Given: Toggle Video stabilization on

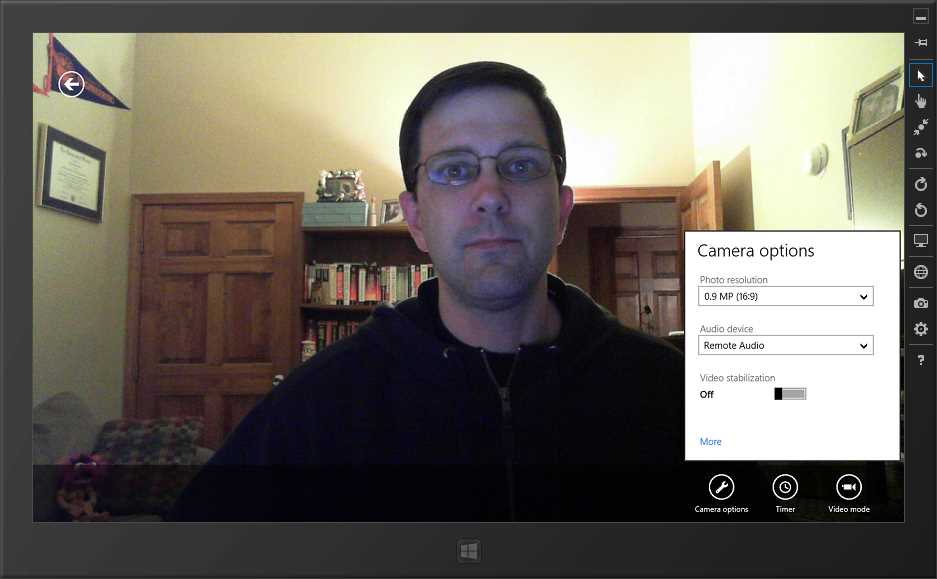Looking at the screenshot, I should click(790, 393).
